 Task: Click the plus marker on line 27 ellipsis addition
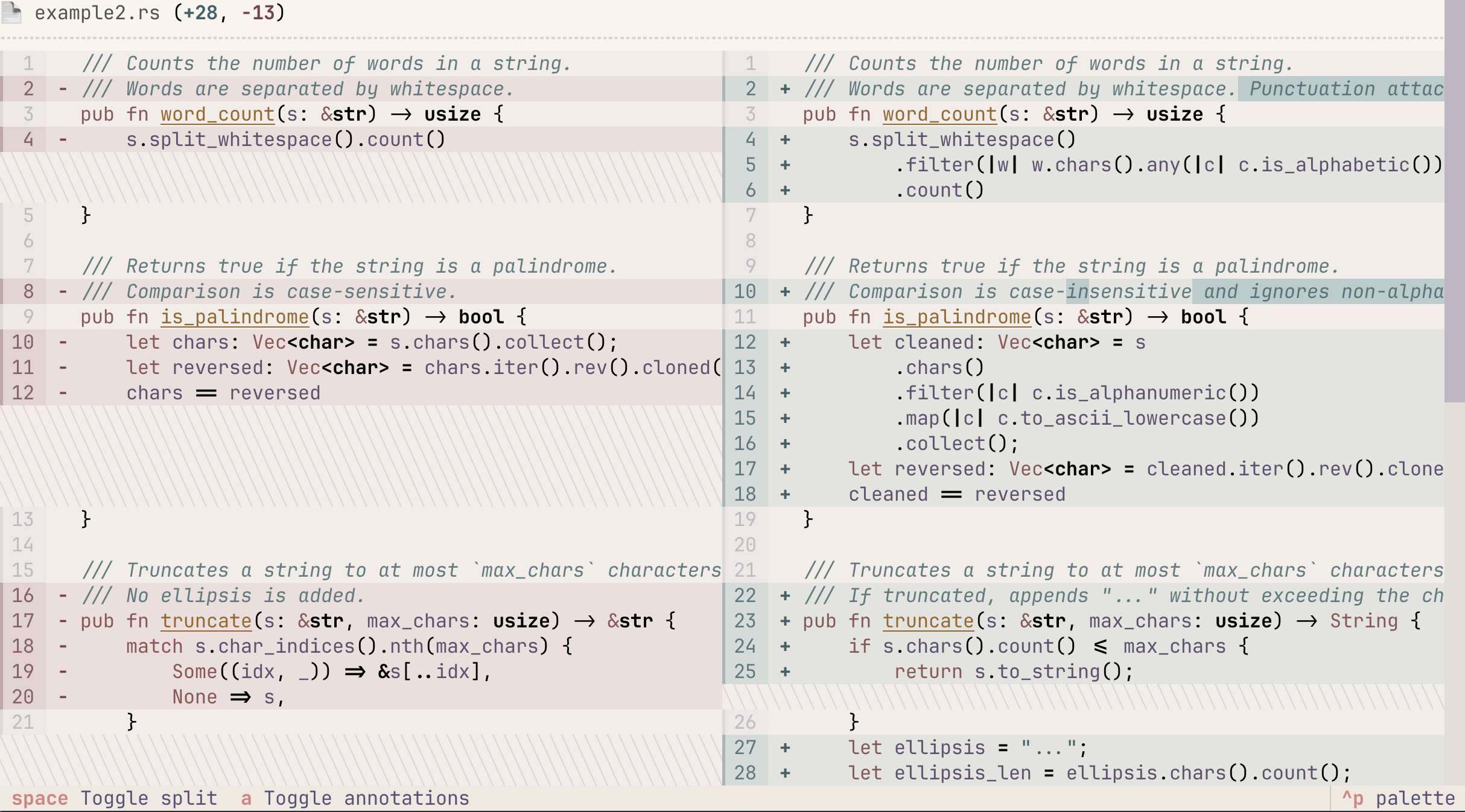(x=784, y=747)
